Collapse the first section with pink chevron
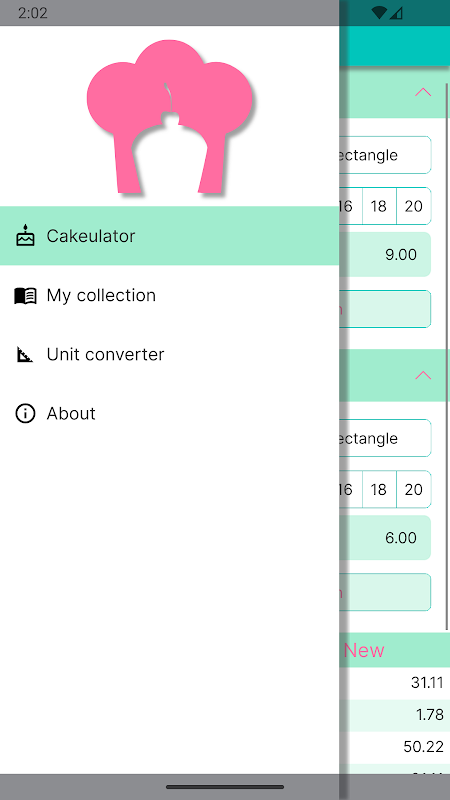 [423, 92]
